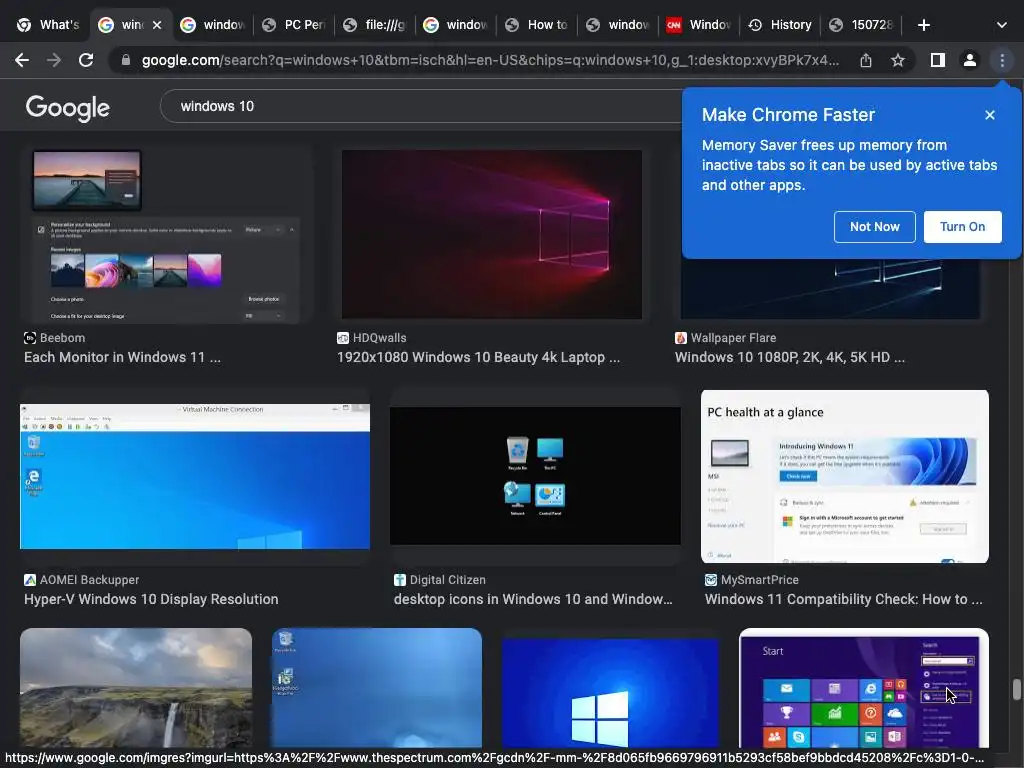The width and height of the screenshot is (1024, 768).
Task: Dismiss the Make Chrome Faster popup
Action: click(x=990, y=115)
